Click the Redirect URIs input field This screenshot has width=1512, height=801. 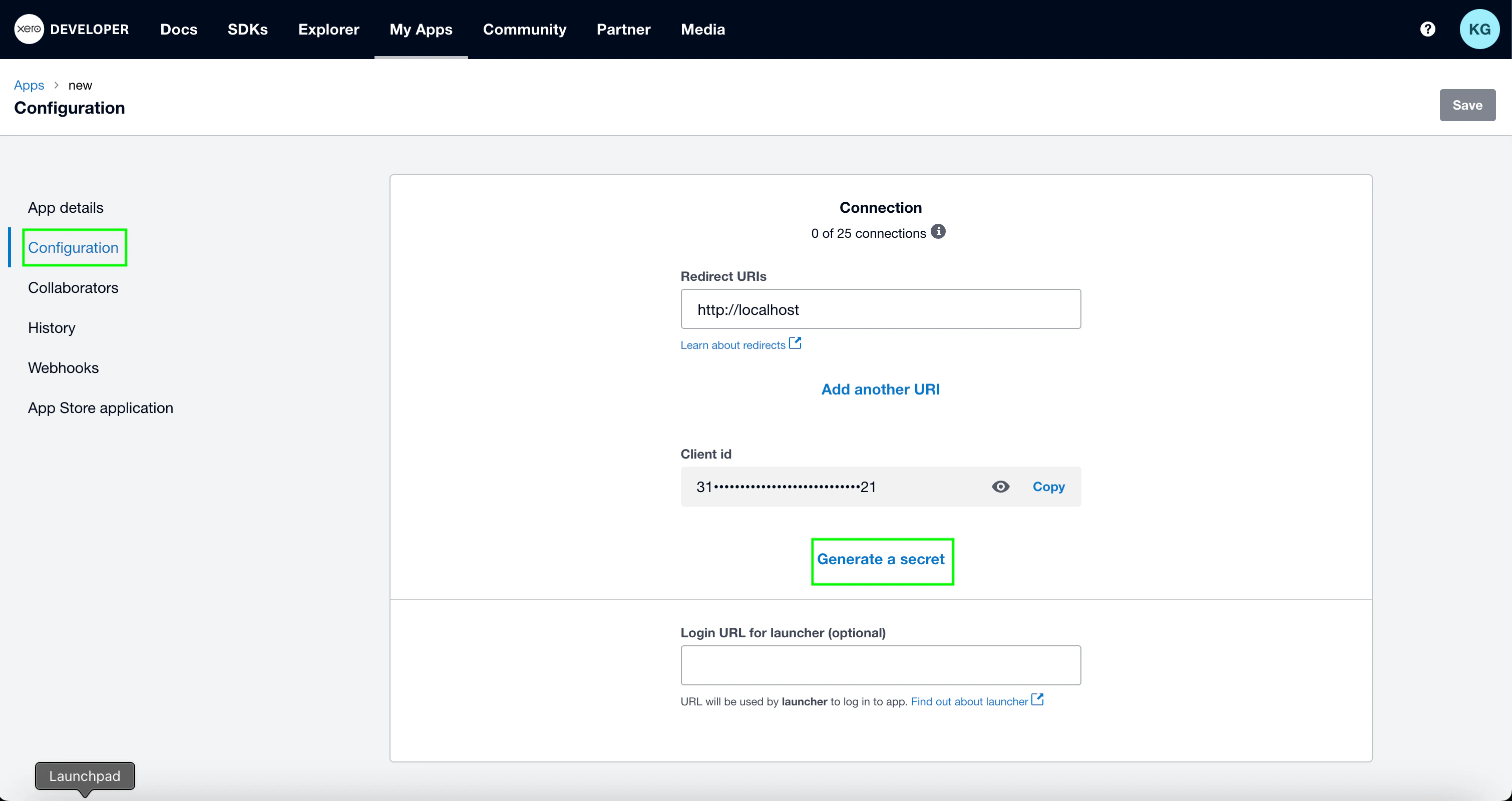click(880, 309)
